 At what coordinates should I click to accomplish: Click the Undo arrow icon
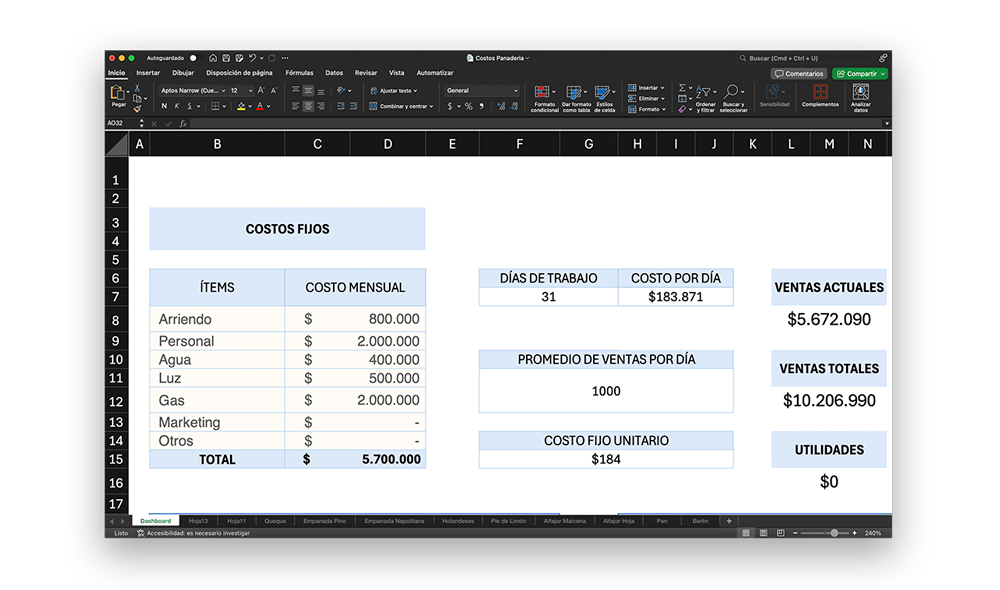[252, 58]
